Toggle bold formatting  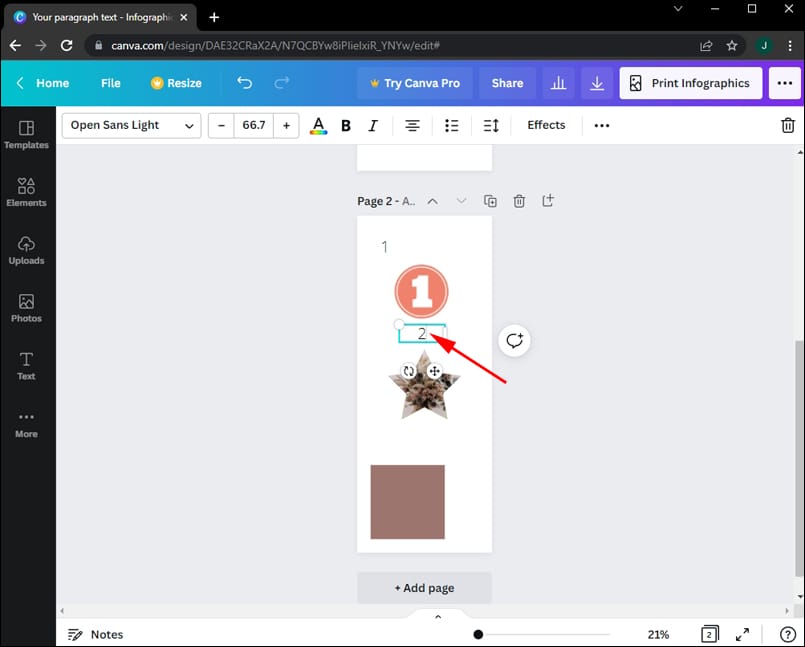coord(345,125)
